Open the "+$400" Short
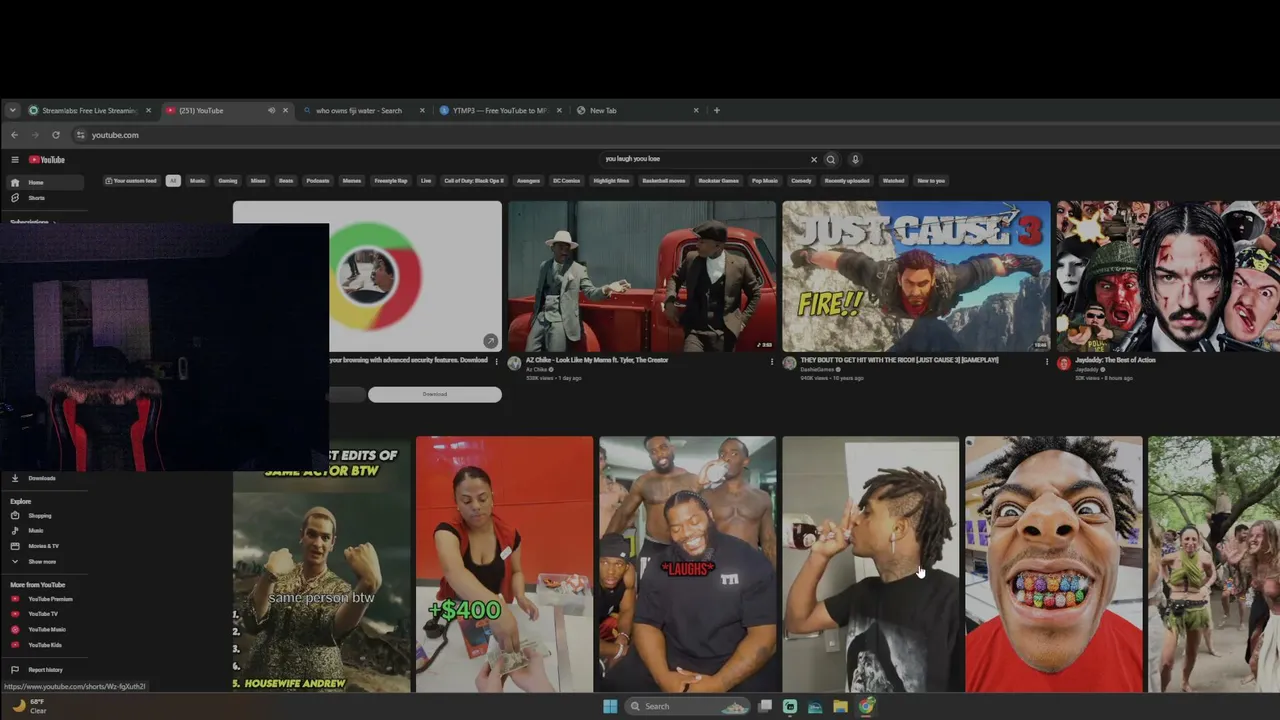This screenshot has width=1280, height=720. (x=504, y=564)
